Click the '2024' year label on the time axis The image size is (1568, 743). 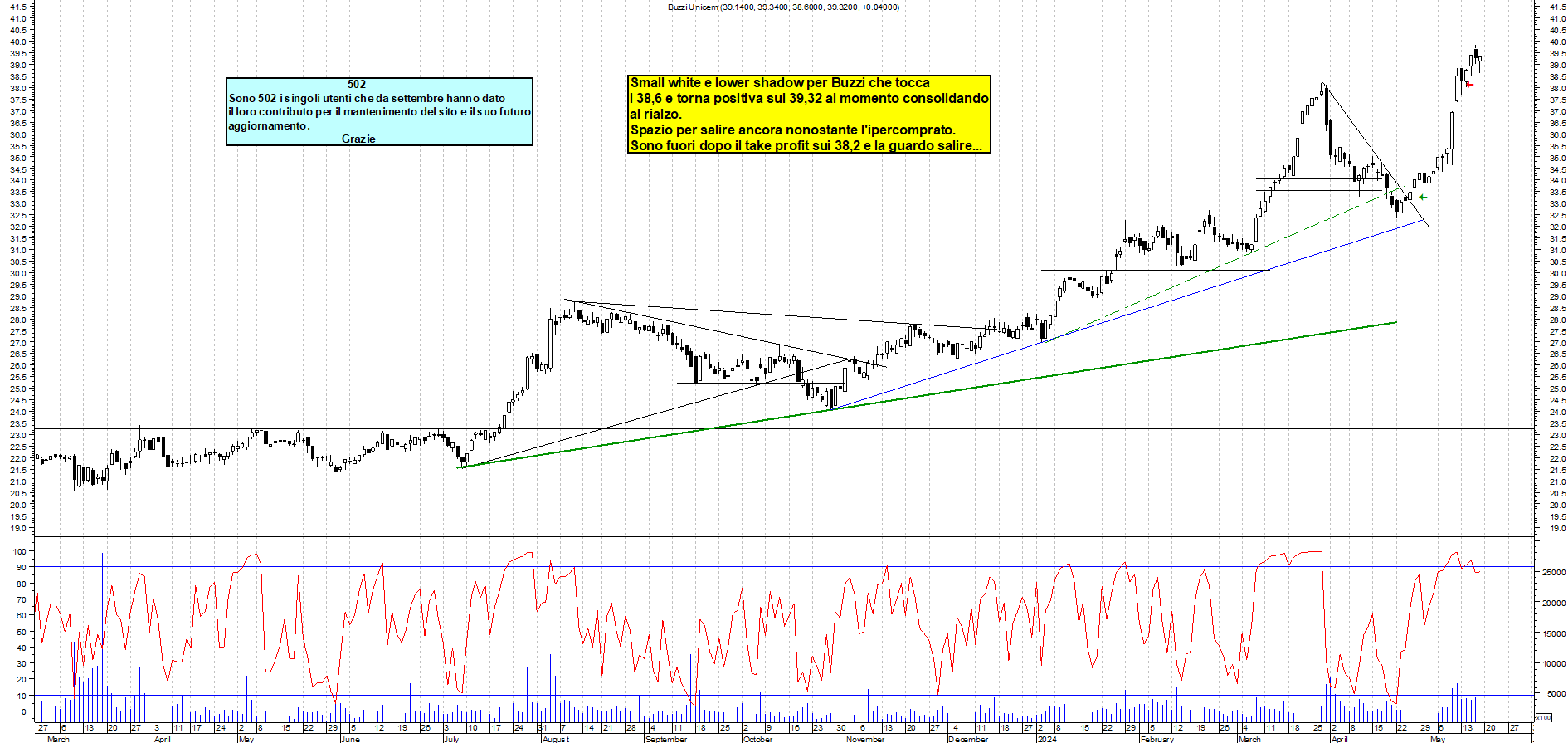1047,739
